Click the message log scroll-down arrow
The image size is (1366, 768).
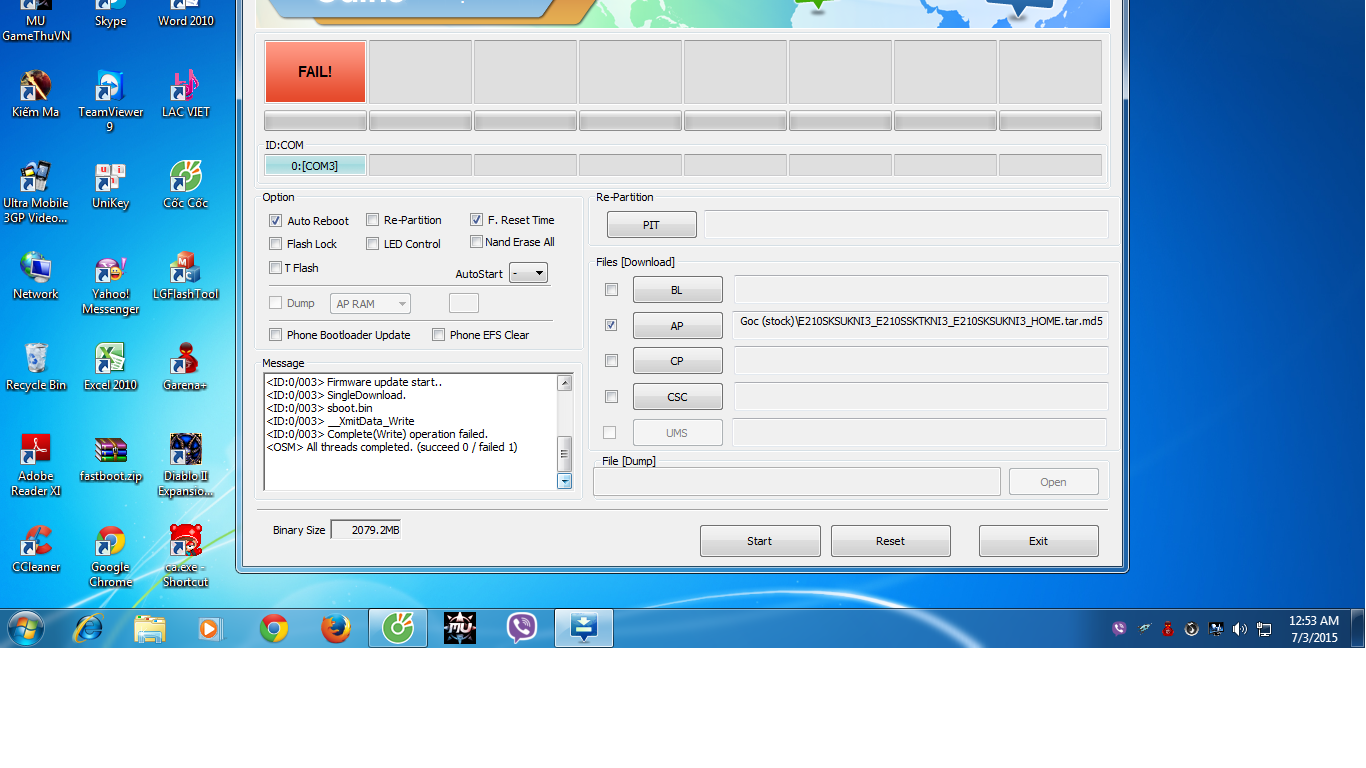point(565,481)
